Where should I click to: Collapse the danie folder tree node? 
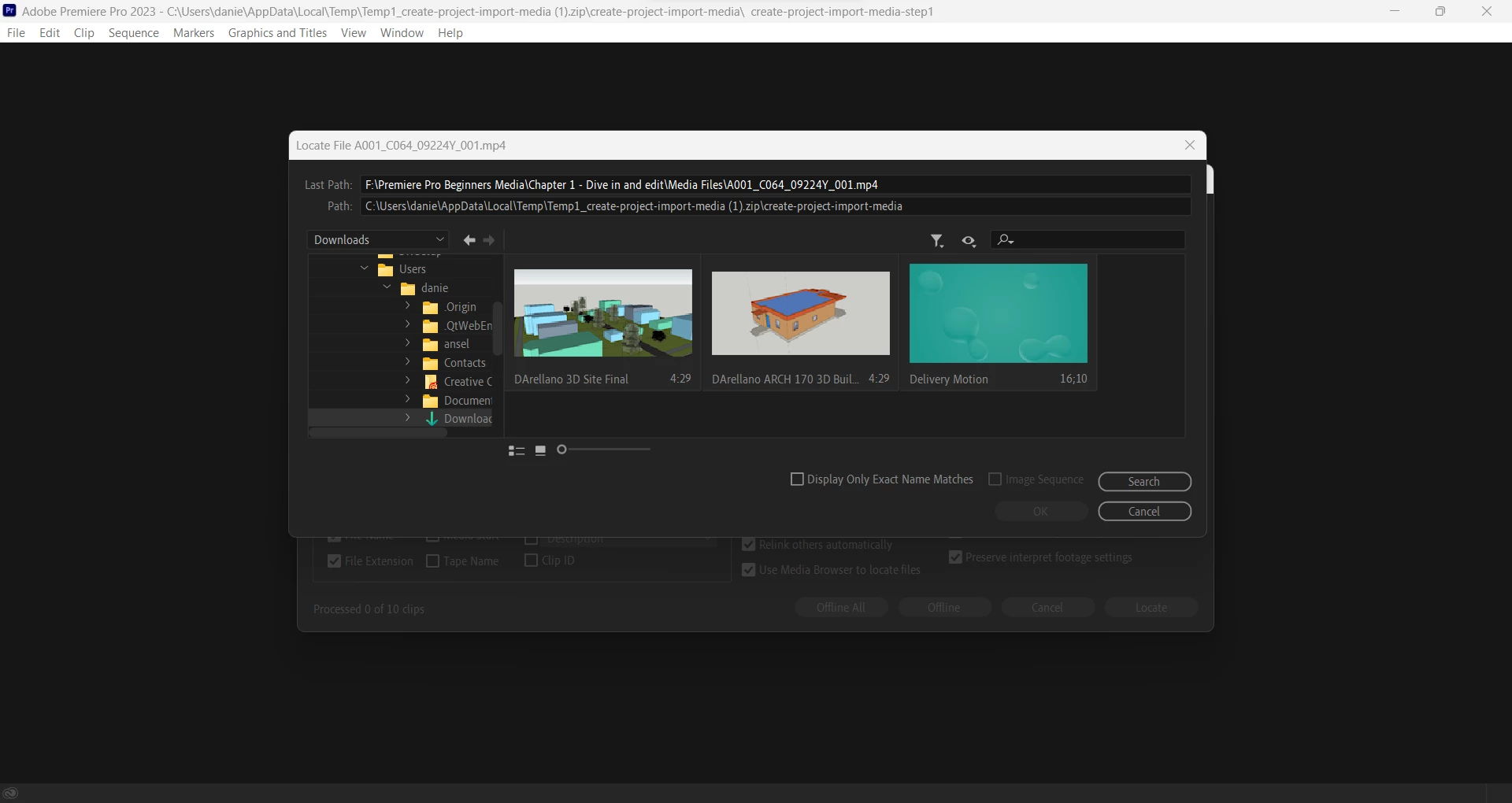387,287
